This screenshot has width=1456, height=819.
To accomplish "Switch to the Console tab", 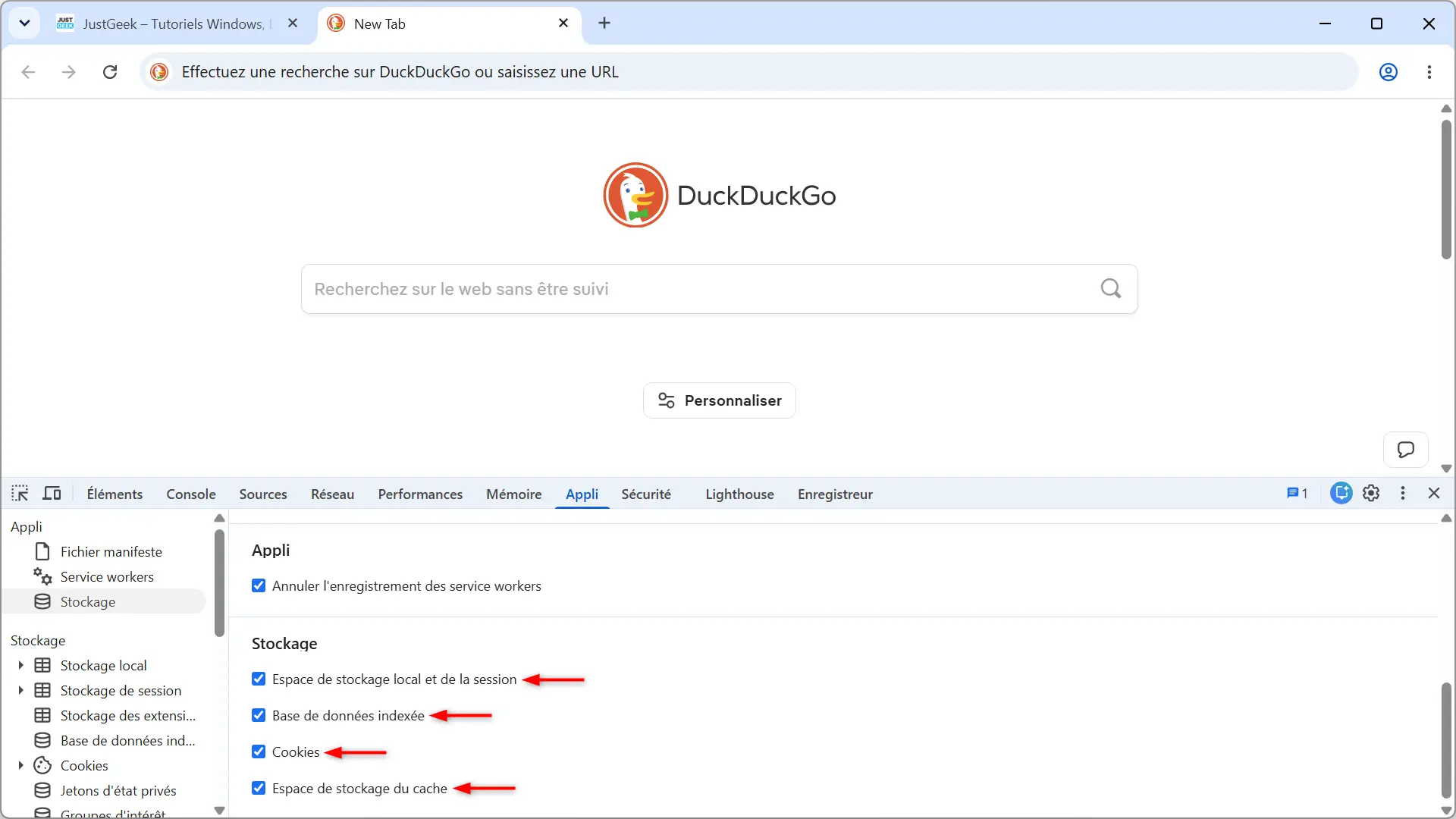I will coord(191,494).
